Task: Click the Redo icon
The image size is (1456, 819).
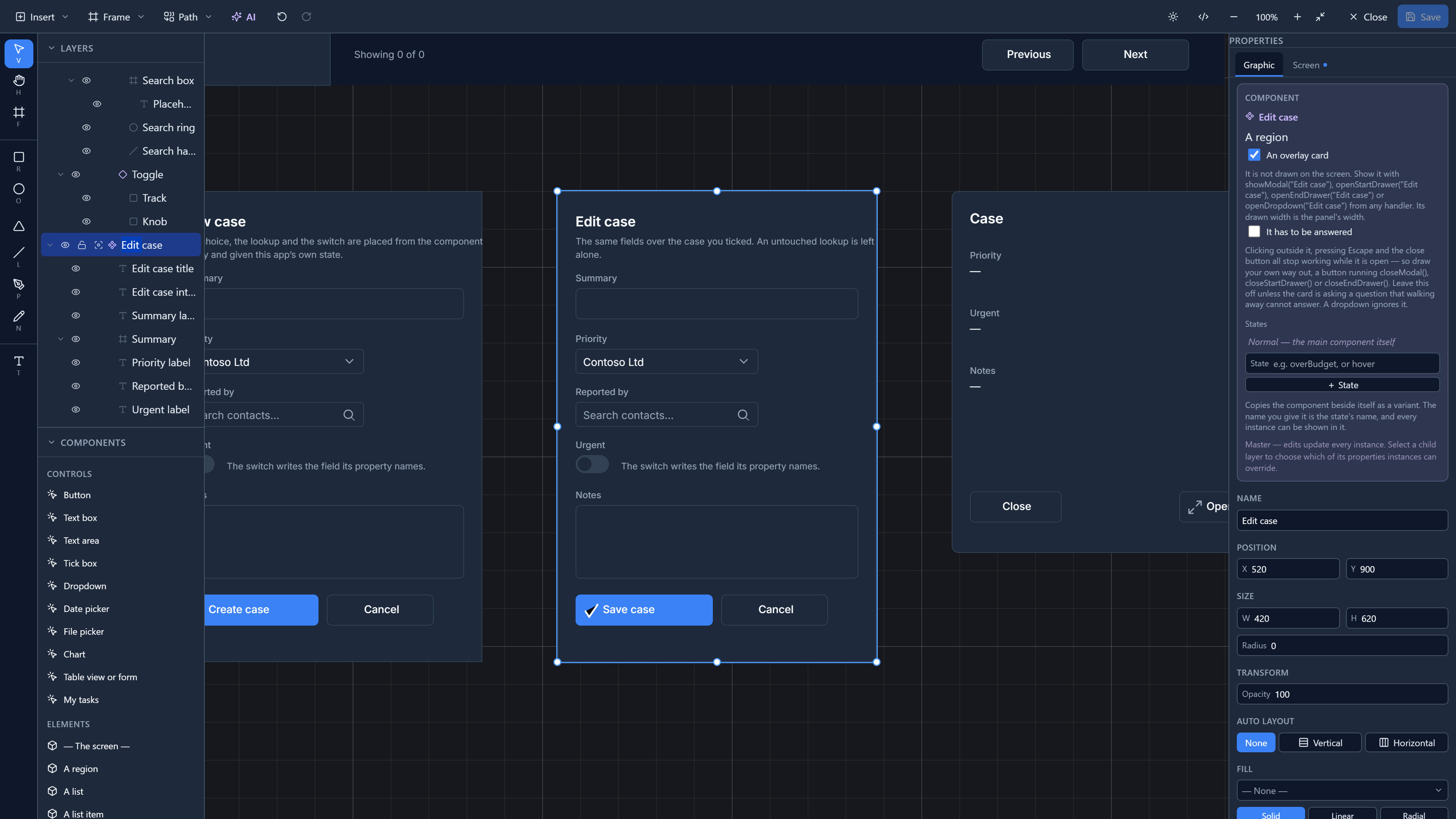Action: (x=306, y=17)
